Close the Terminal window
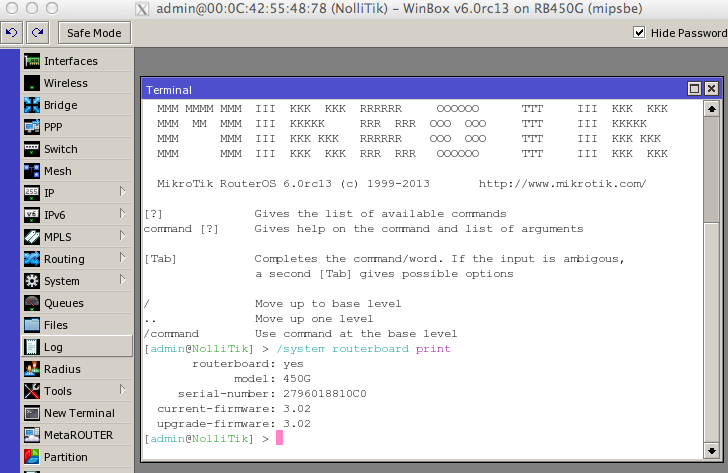This screenshot has width=728, height=473. pyautogui.click(x=711, y=89)
